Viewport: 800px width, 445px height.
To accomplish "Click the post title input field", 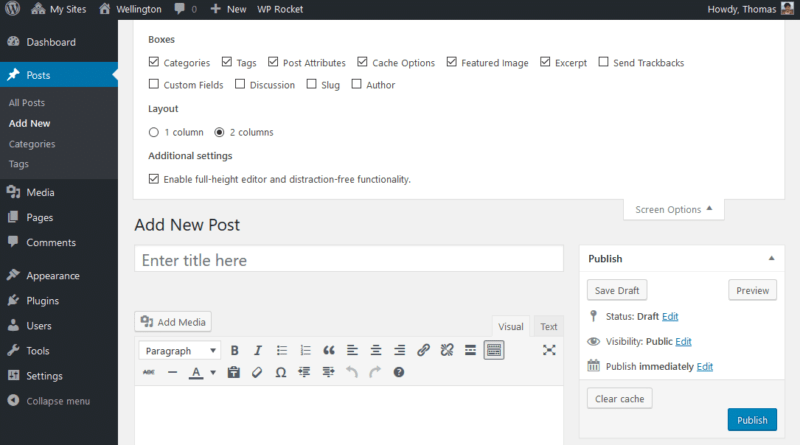I will 349,260.
